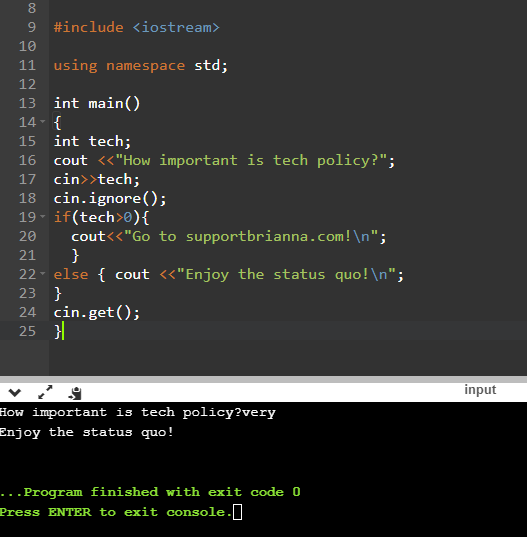The height and width of the screenshot is (537, 527).
Task: Click the paste-to-console clipboard icon
Action: click(75, 393)
